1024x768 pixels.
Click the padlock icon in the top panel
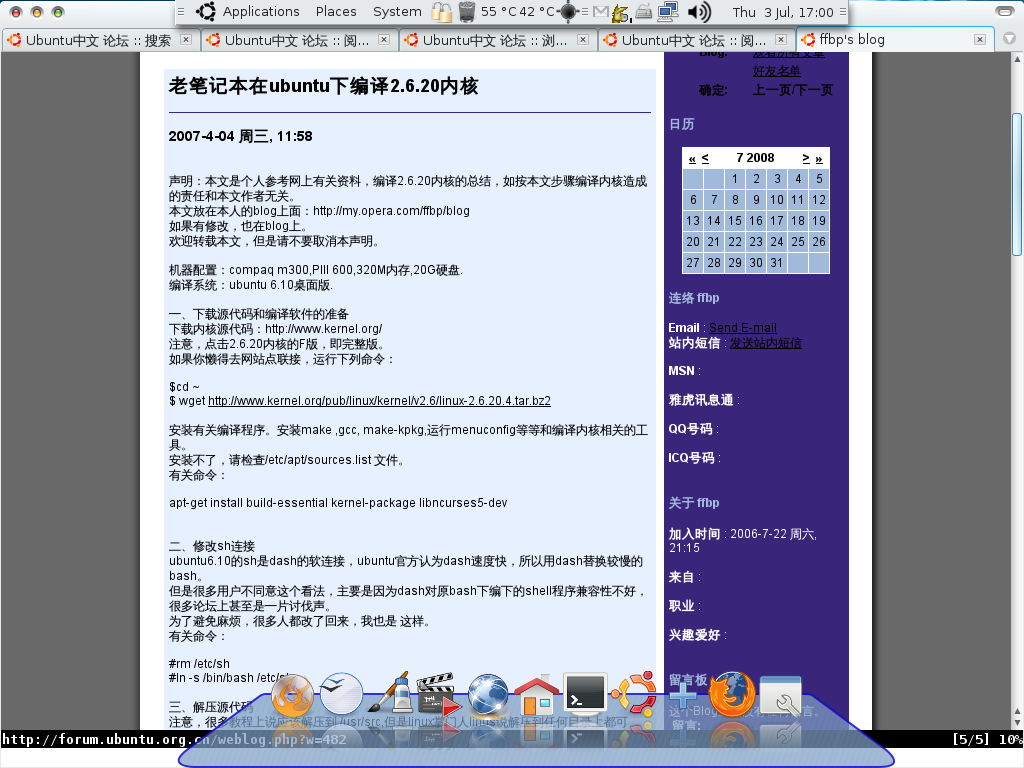(x=441, y=12)
